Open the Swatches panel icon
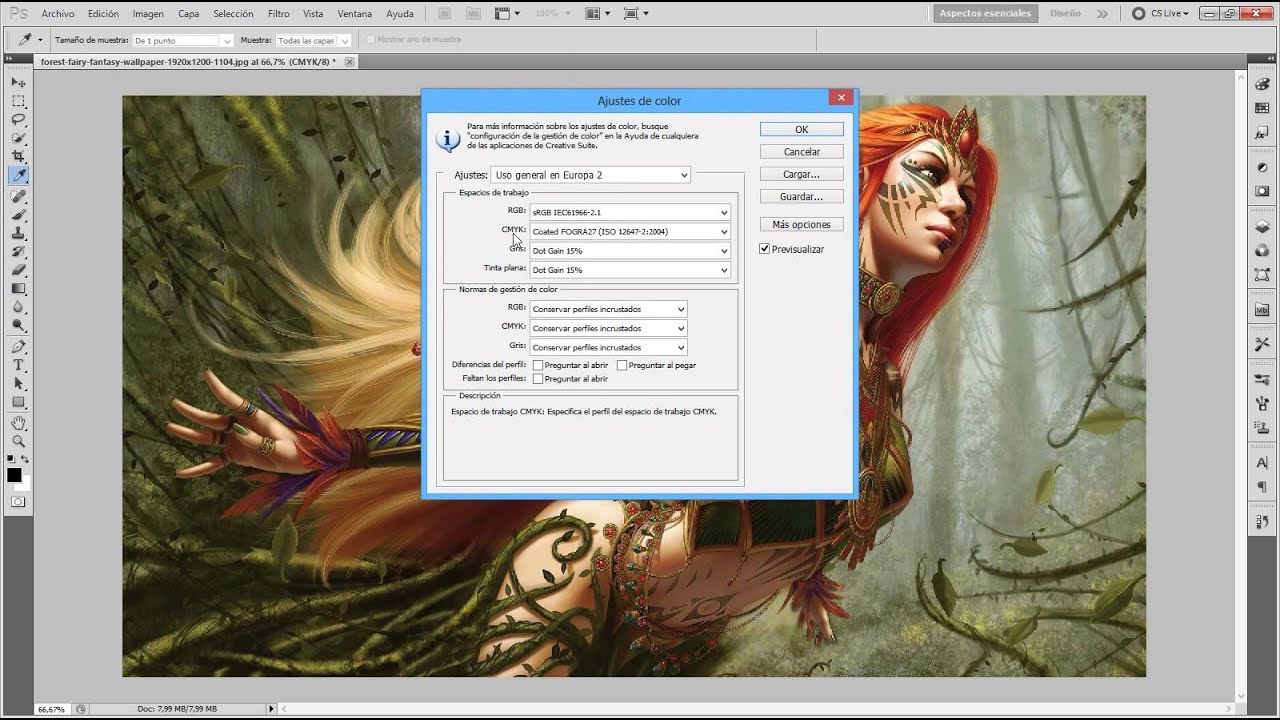 click(x=1262, y=108)
